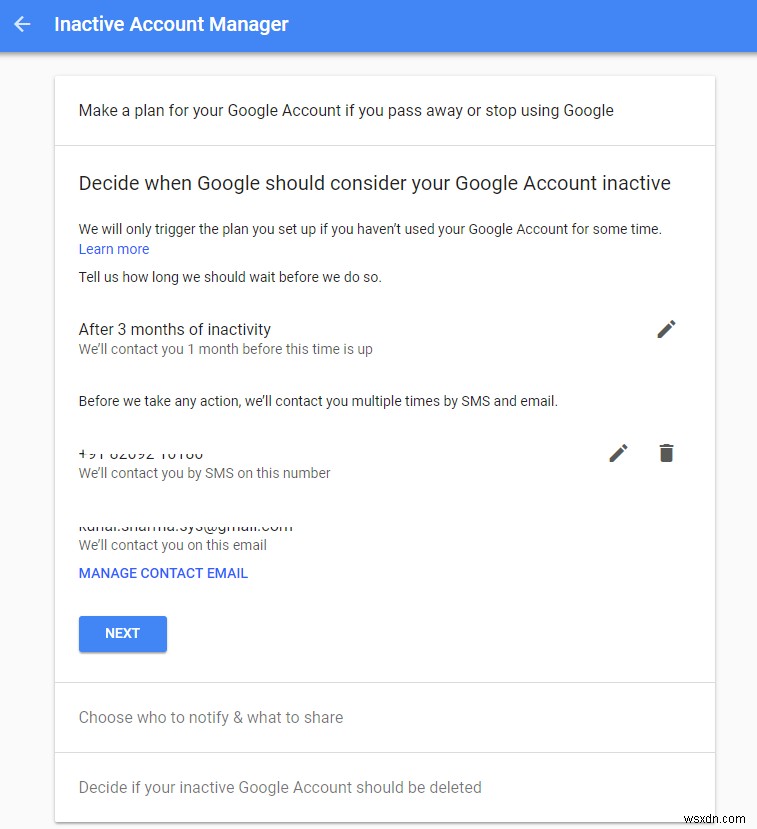The width and height of the screenshot is (757, 829).
Task: Click the NEXT button
Action: 122,633
